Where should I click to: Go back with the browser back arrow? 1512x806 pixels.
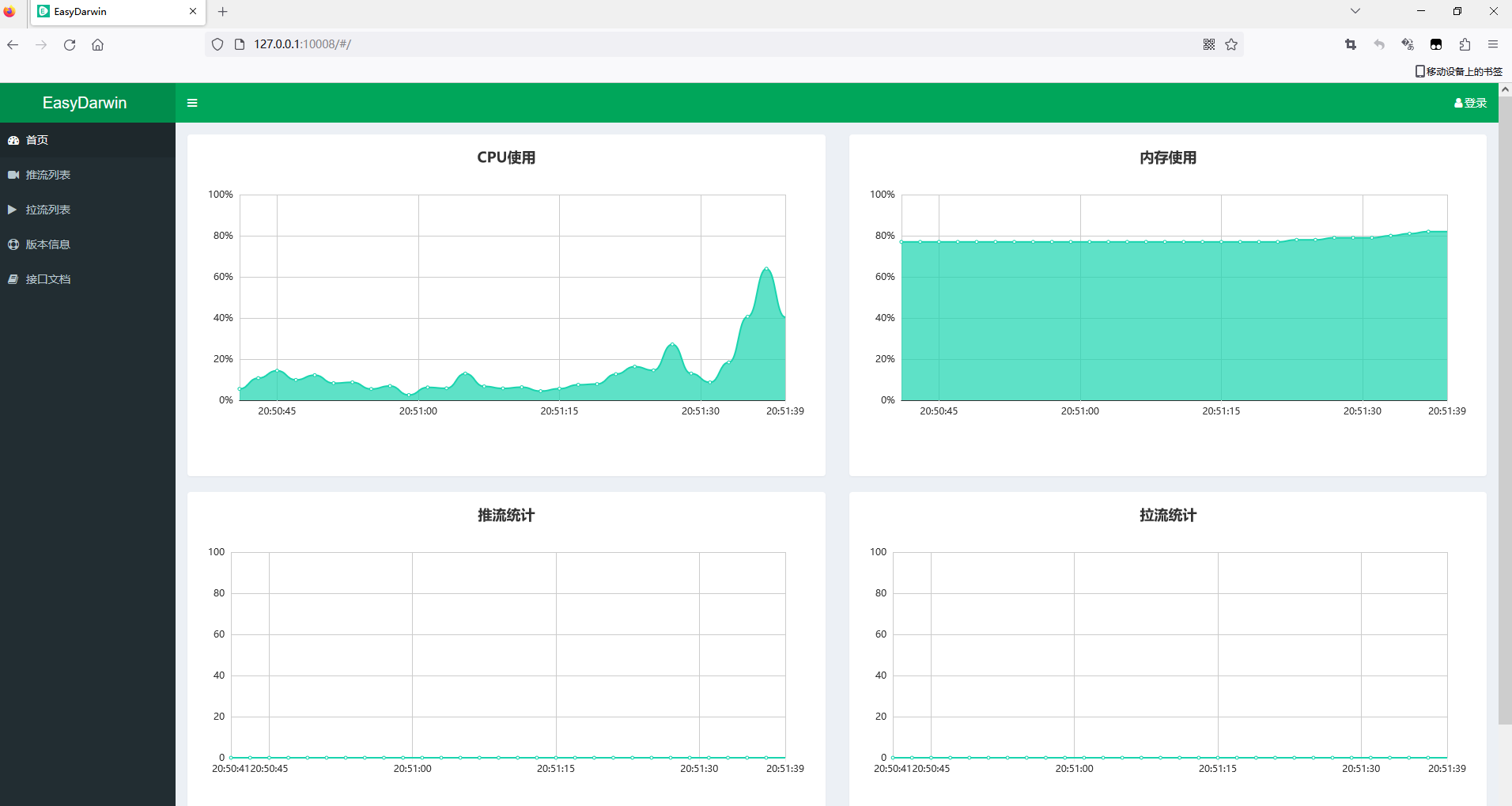[x=13, y=44]
